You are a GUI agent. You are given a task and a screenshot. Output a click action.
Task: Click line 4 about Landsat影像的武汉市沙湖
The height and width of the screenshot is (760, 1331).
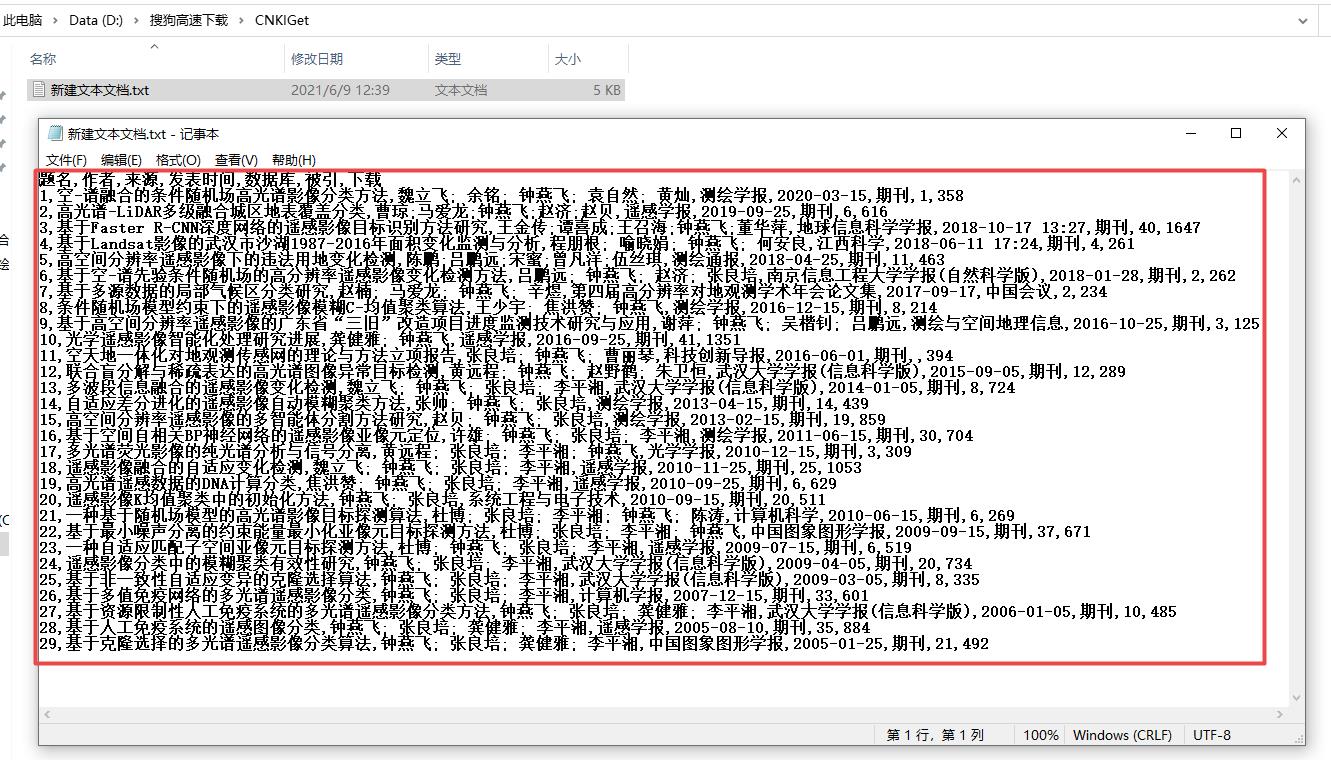587,244
